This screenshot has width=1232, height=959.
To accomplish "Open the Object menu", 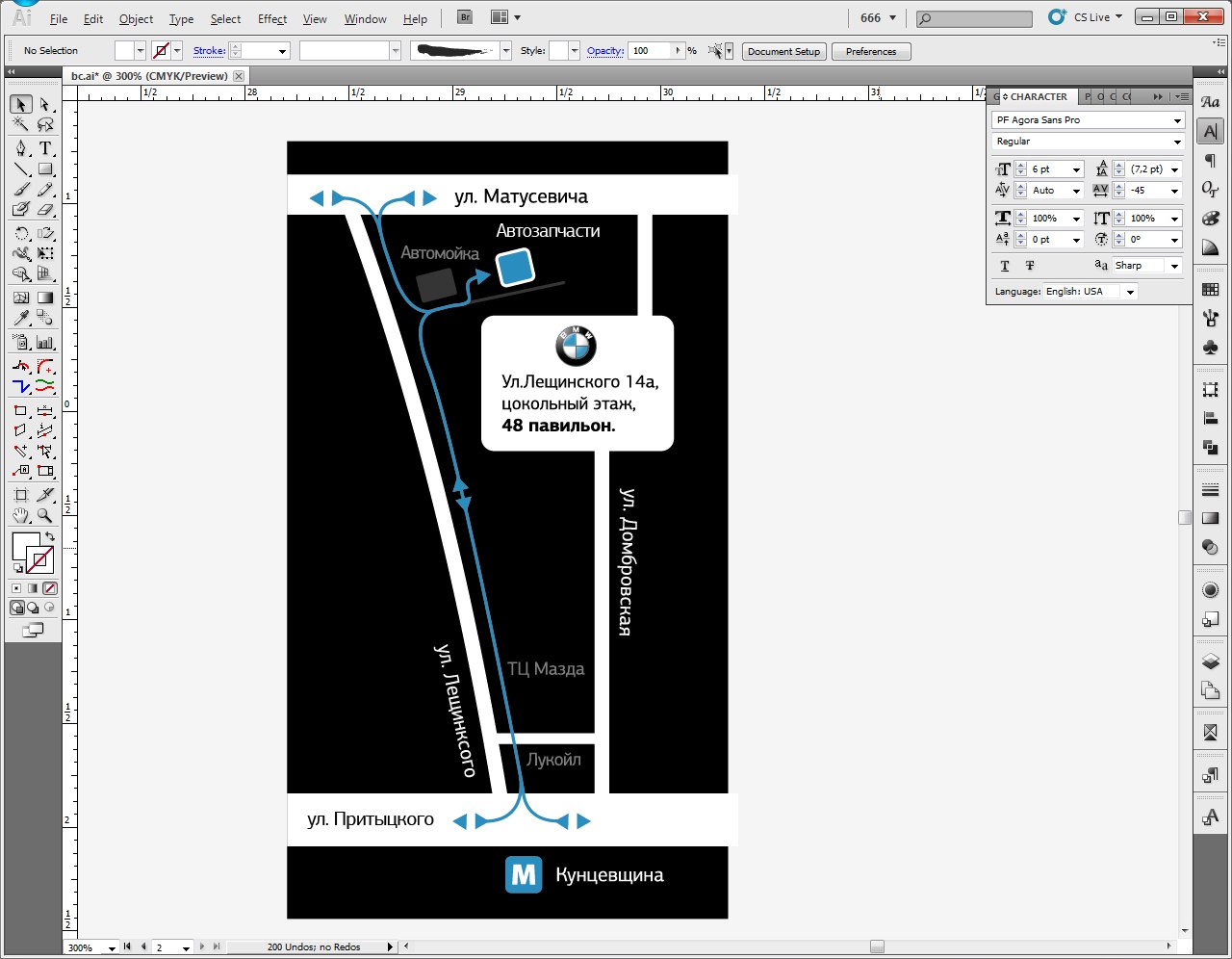I will (x=136, y=18).
